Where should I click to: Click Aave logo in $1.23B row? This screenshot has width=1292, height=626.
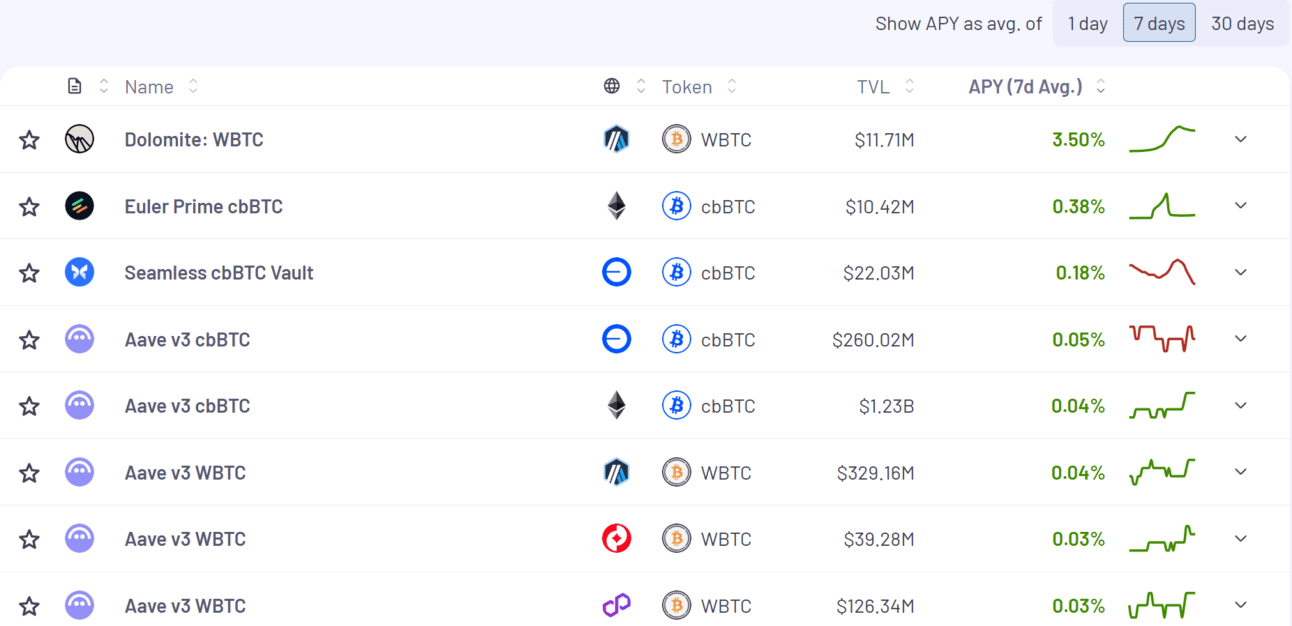click(x=79, y=405)
